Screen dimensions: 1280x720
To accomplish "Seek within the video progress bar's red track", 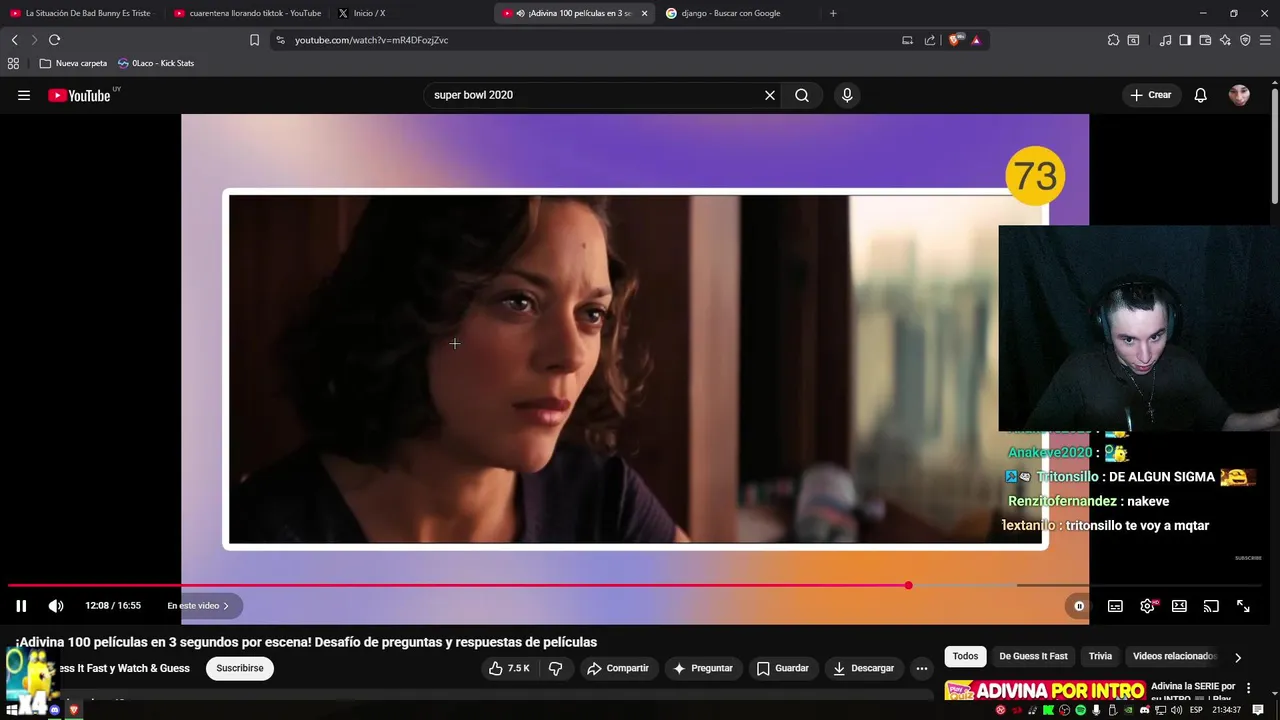I will [x=458, y=585].
